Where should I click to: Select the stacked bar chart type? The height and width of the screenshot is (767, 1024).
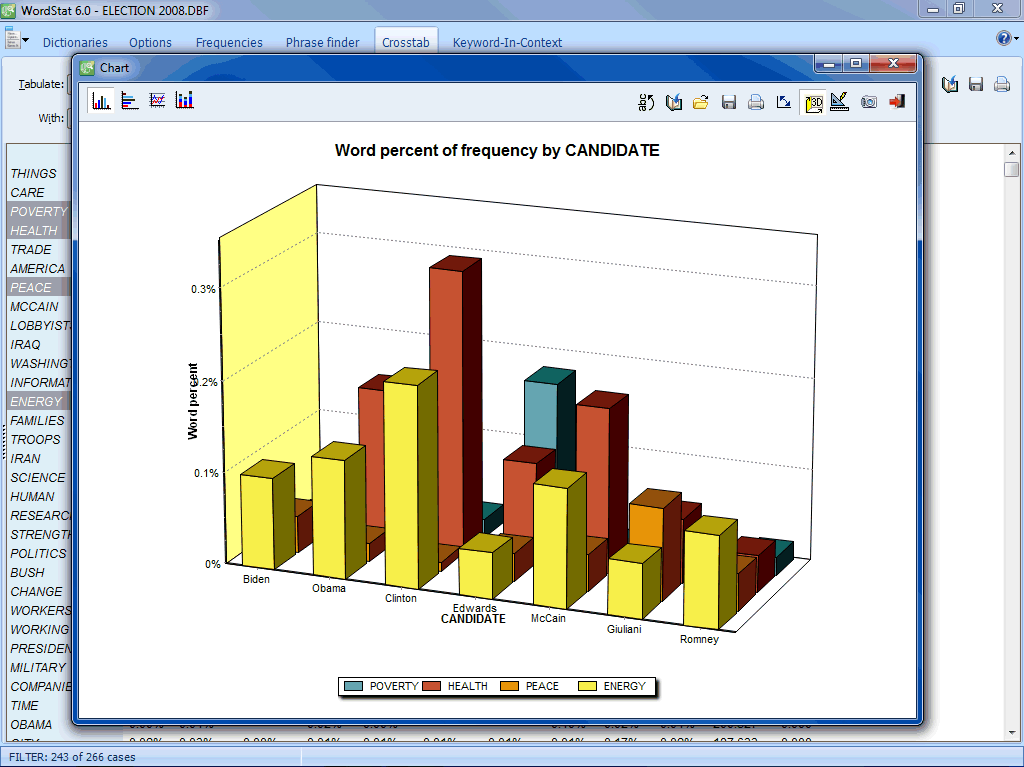click(x=184, y=101)
